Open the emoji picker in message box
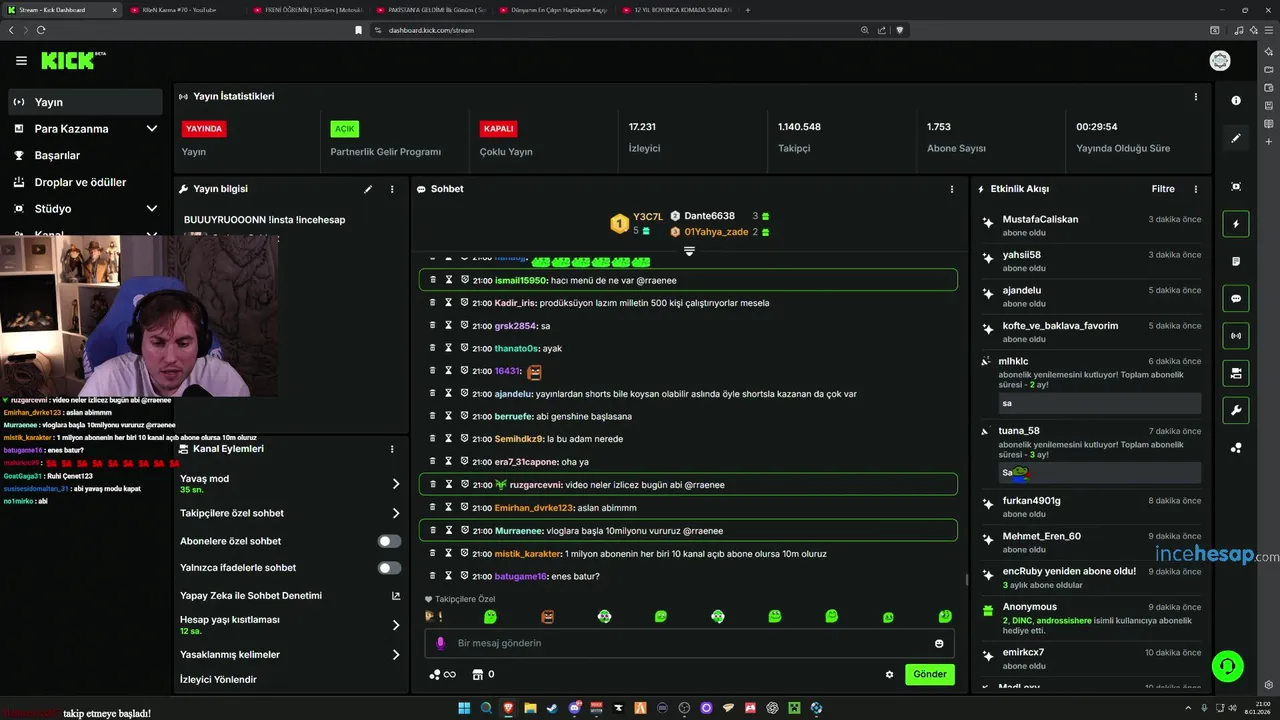Image resolution: width=1280 pixels, height=720 pixels. coord(939,643)
